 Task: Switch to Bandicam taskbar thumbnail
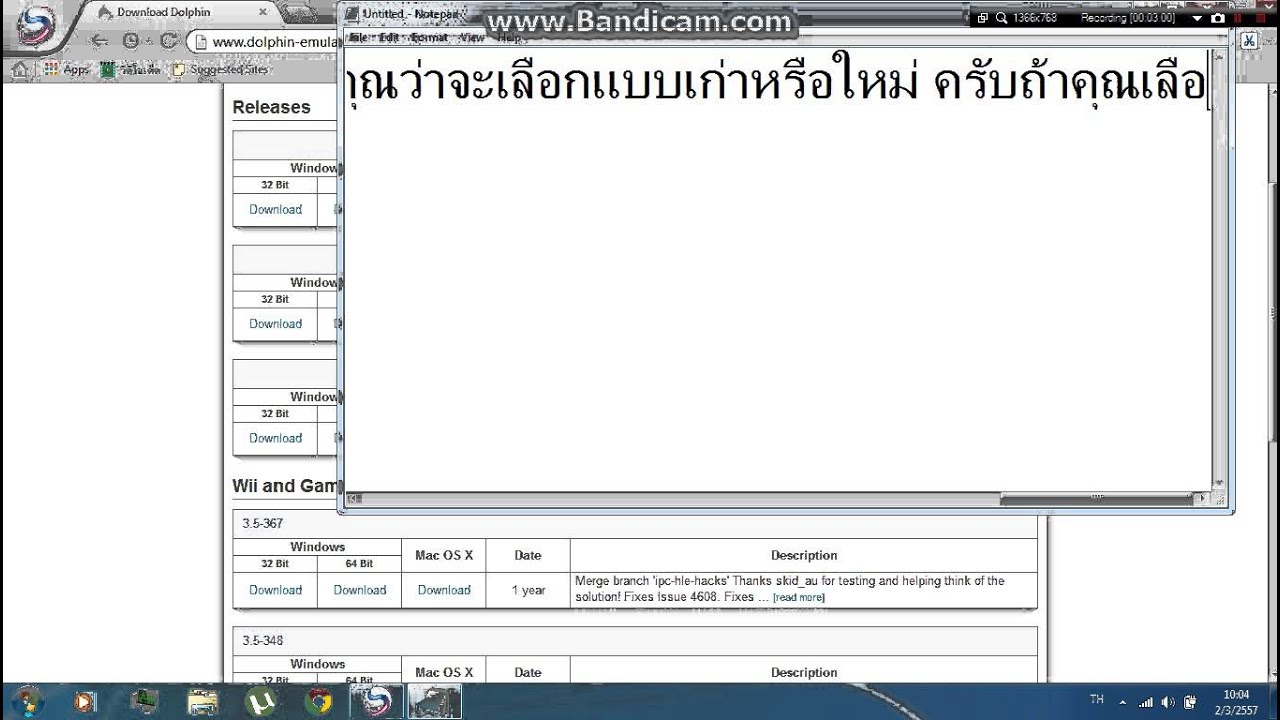(x=435, y=701)
